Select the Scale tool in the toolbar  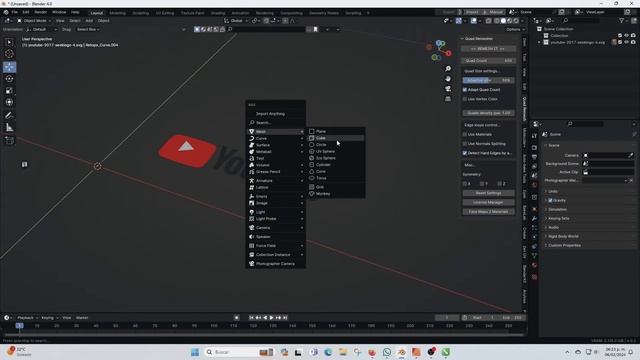(9, 91)
